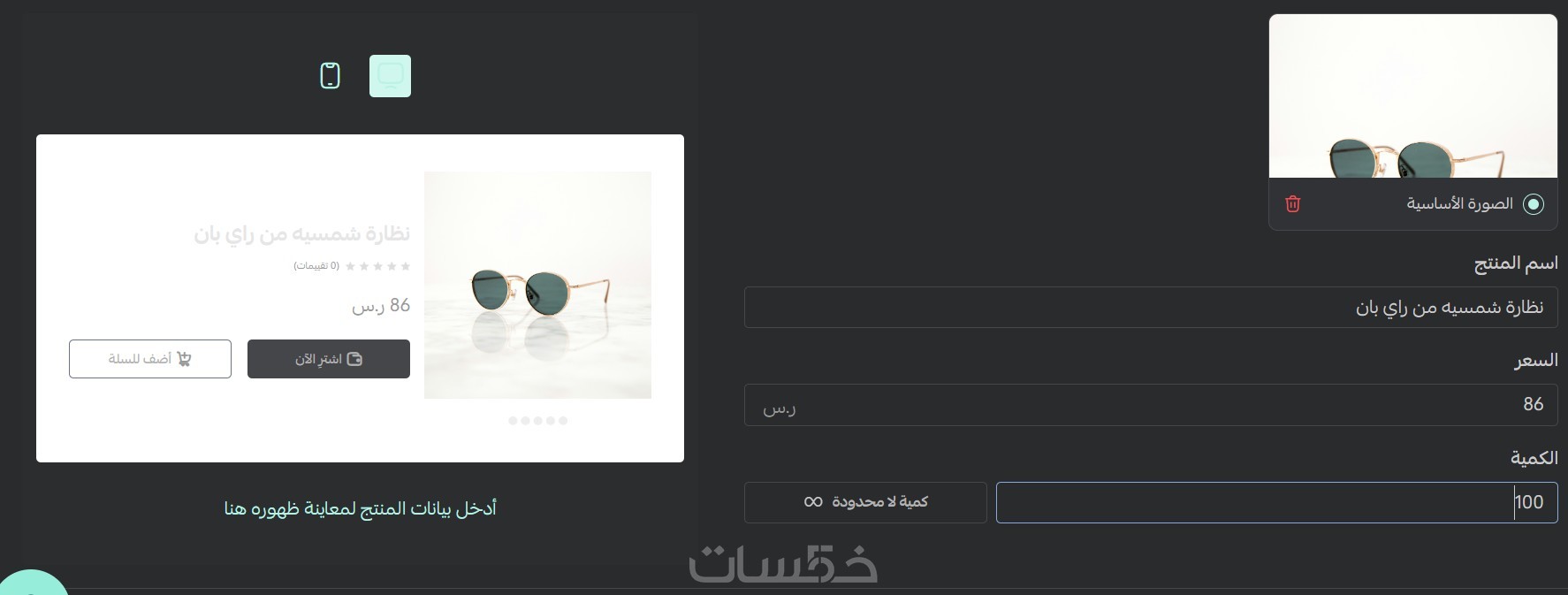Click the اسم المنتج text field
The image size is (1568, 595).
coord(1151,307)
